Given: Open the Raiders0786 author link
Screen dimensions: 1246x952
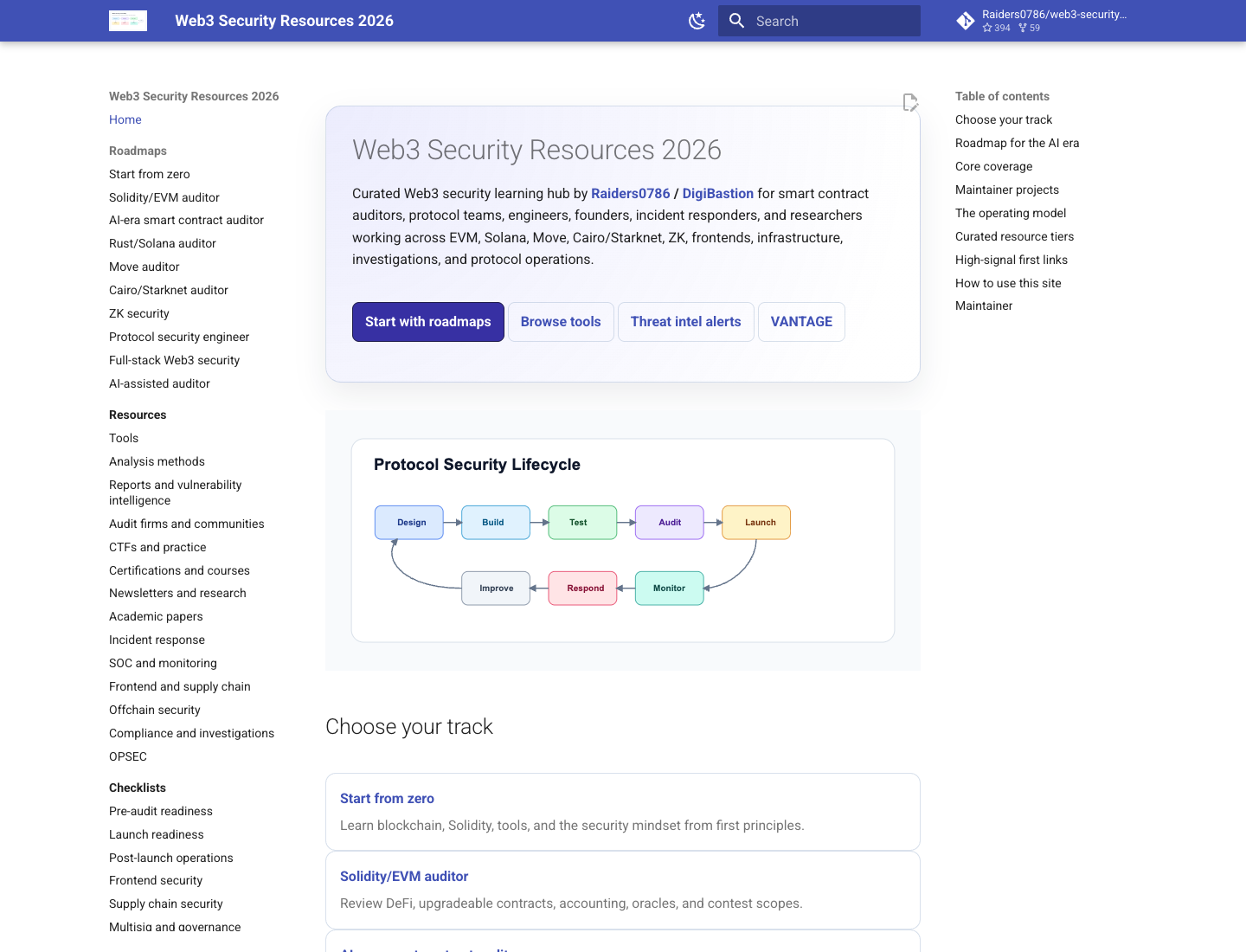Looking at the screenshot, I should tap(631, 194).
